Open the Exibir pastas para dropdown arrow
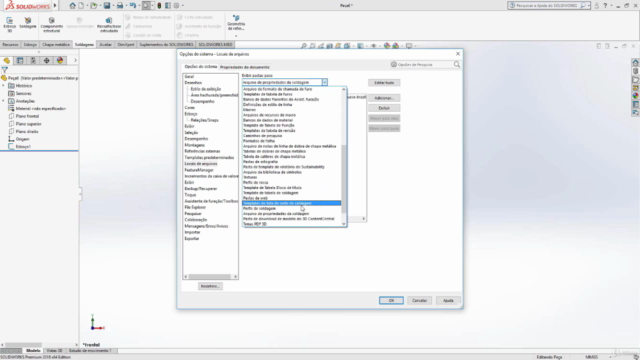The width and height of the screenshot is (640, 360). [324, 82]
